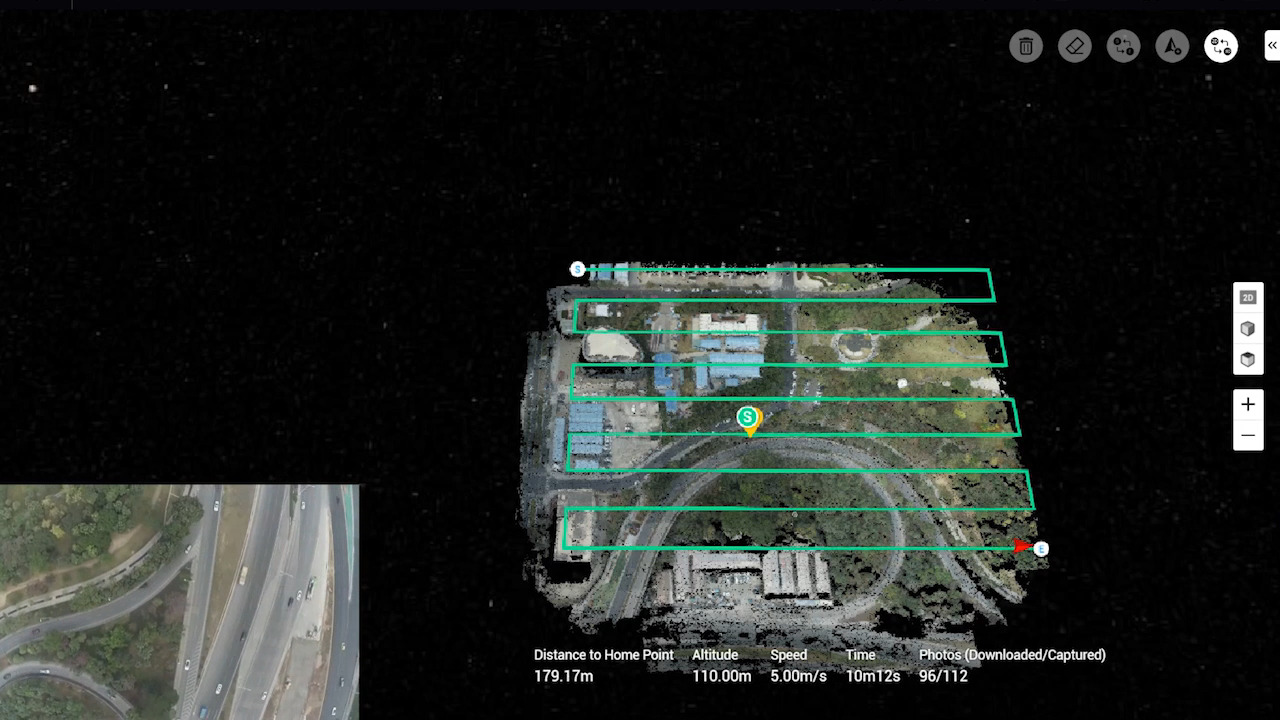The image size is (1280, 720).
Task: Click the route start point S marker
Action: (x=577, y=269)
